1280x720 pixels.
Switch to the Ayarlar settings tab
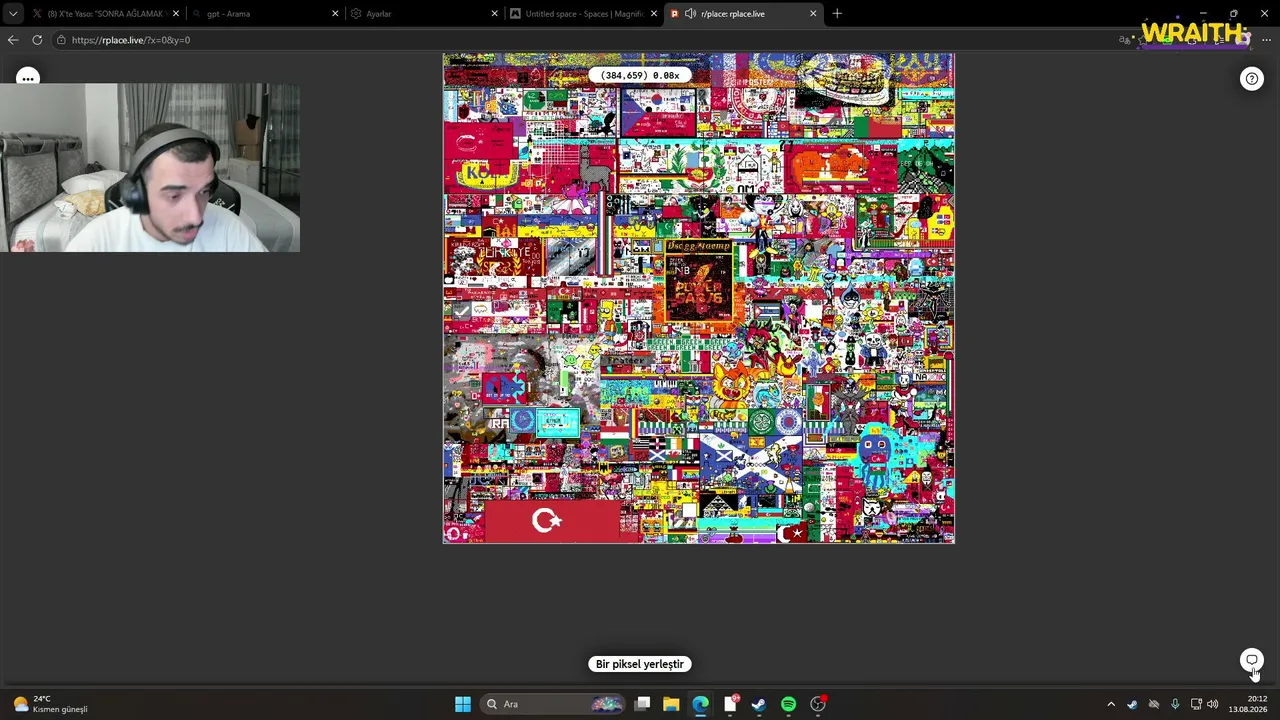click(x=423, y=14)
